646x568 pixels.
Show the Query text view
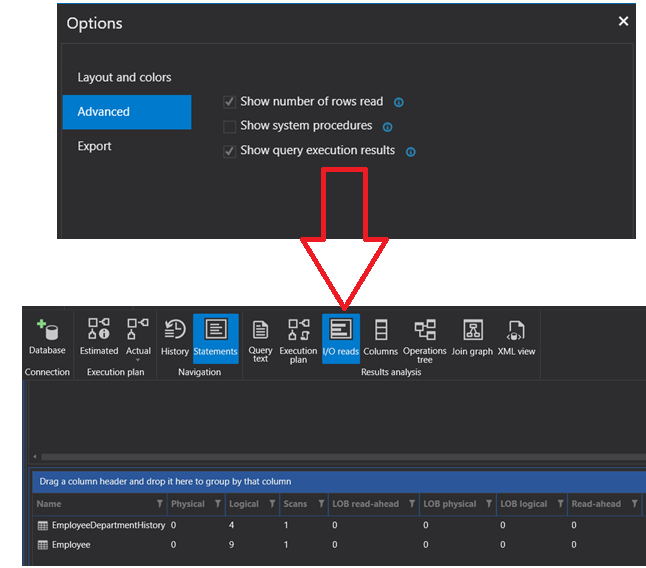click(x=260, y=339)
